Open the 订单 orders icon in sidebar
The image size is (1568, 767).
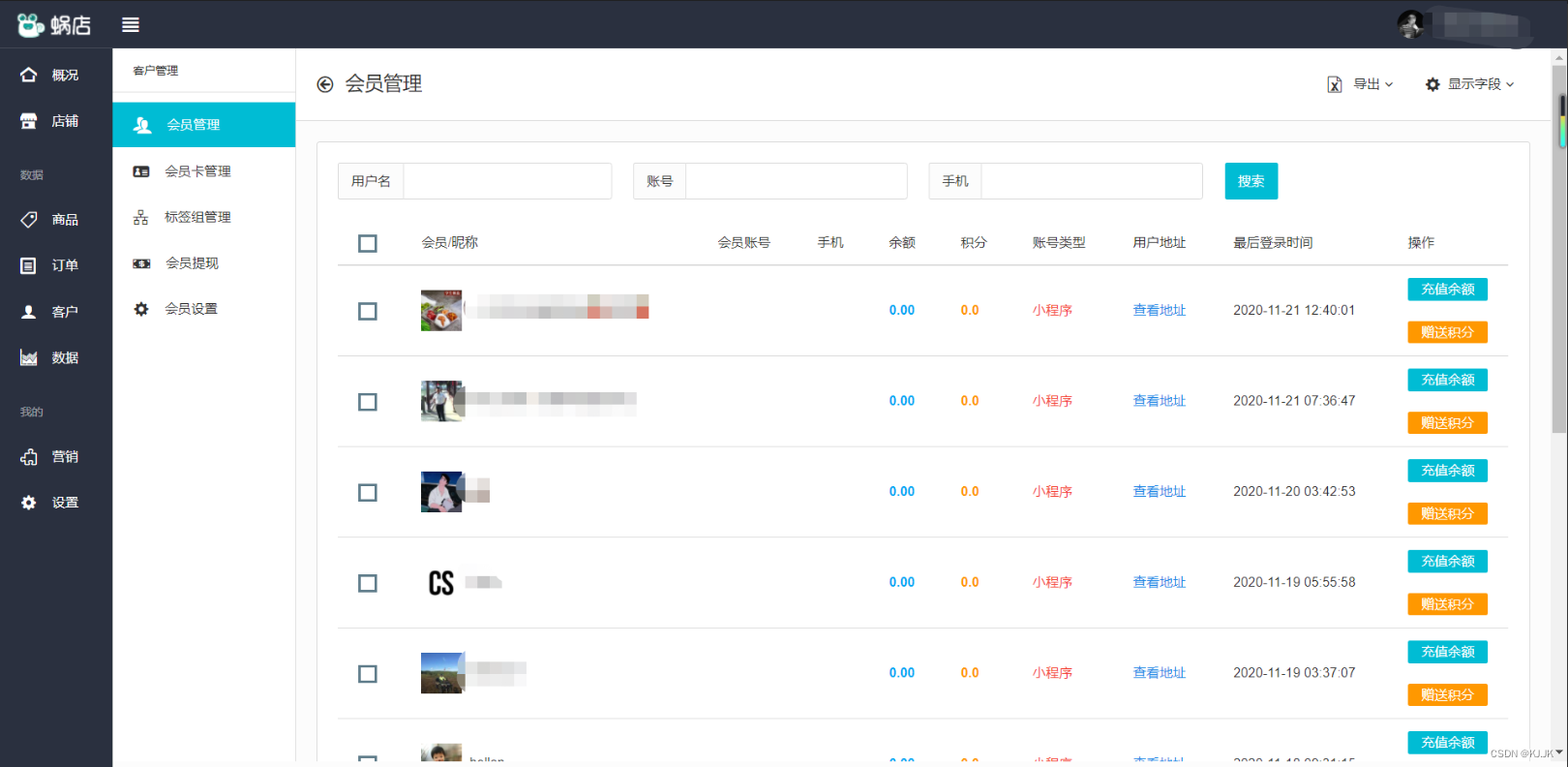click(29, 265)
